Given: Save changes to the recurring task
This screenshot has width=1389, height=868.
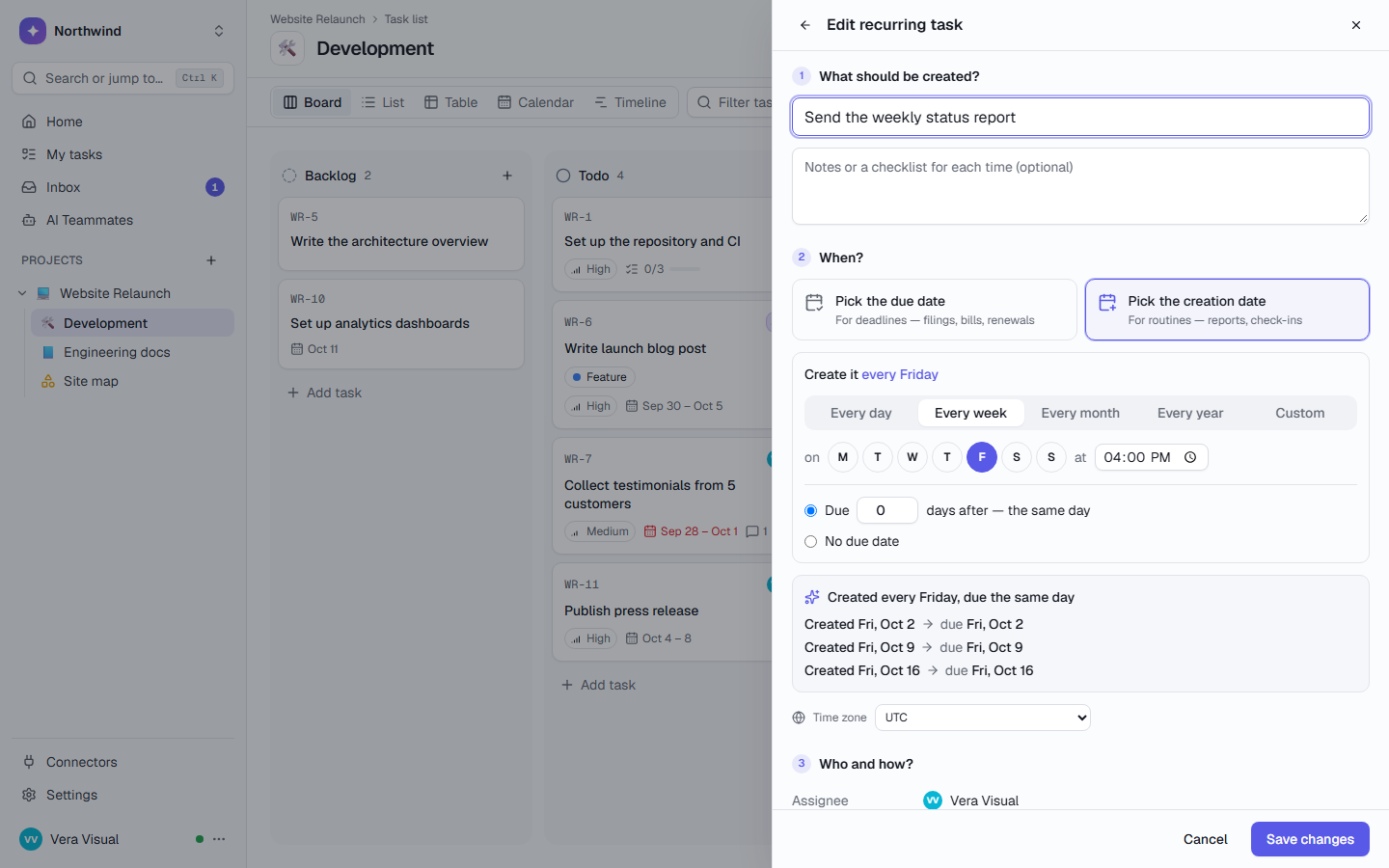Looking at the screenshot, I should pyautogui.click(x=1310, y=839).
